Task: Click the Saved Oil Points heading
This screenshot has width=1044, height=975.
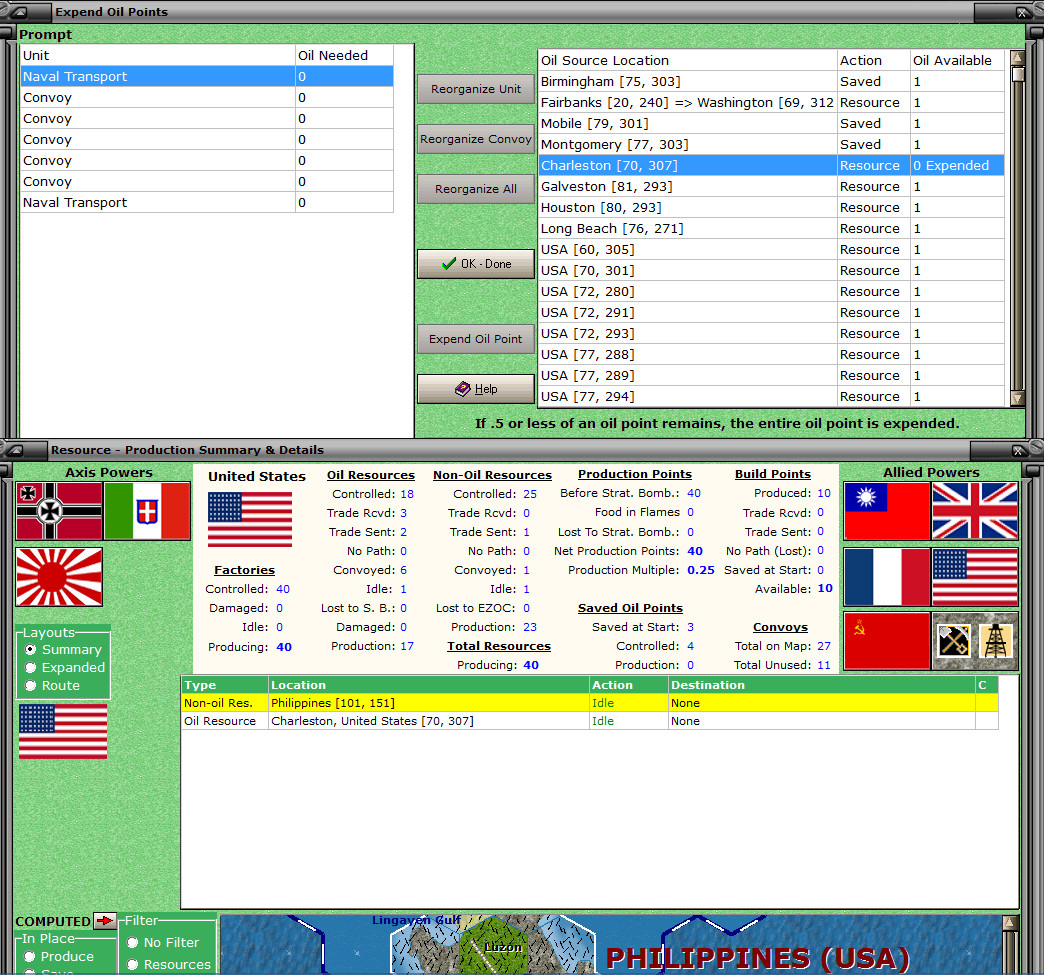Action: pos(630,608)
